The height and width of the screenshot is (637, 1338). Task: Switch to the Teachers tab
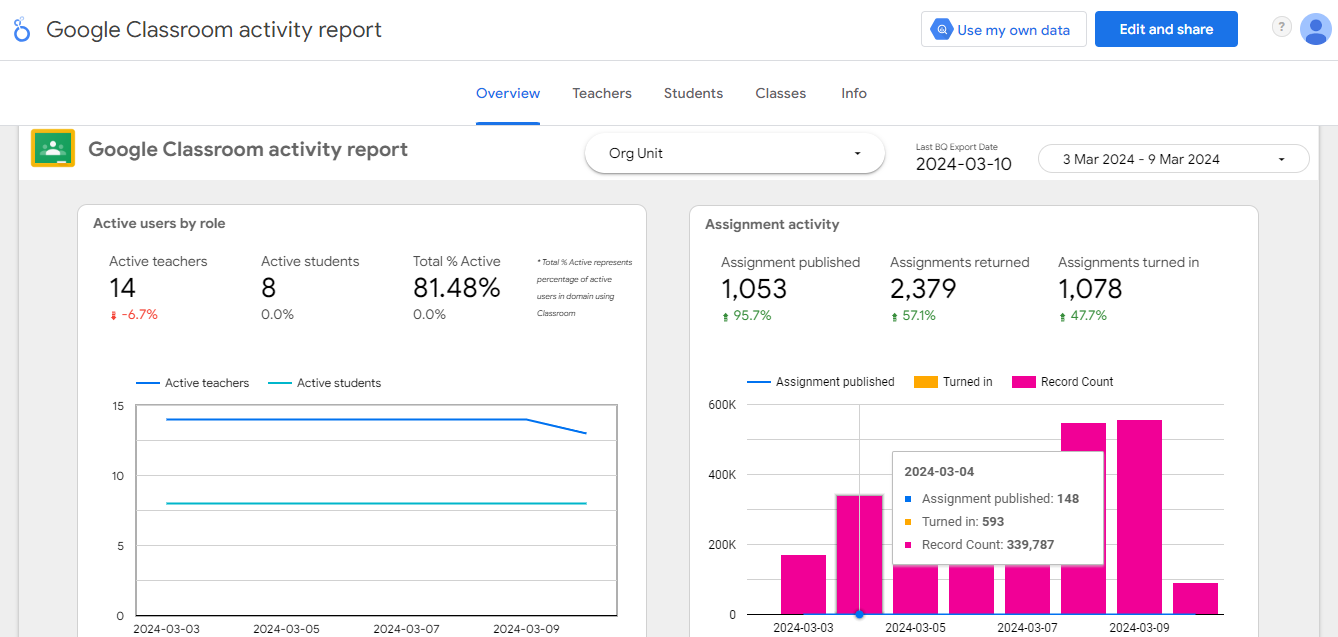tap(601, 93)
